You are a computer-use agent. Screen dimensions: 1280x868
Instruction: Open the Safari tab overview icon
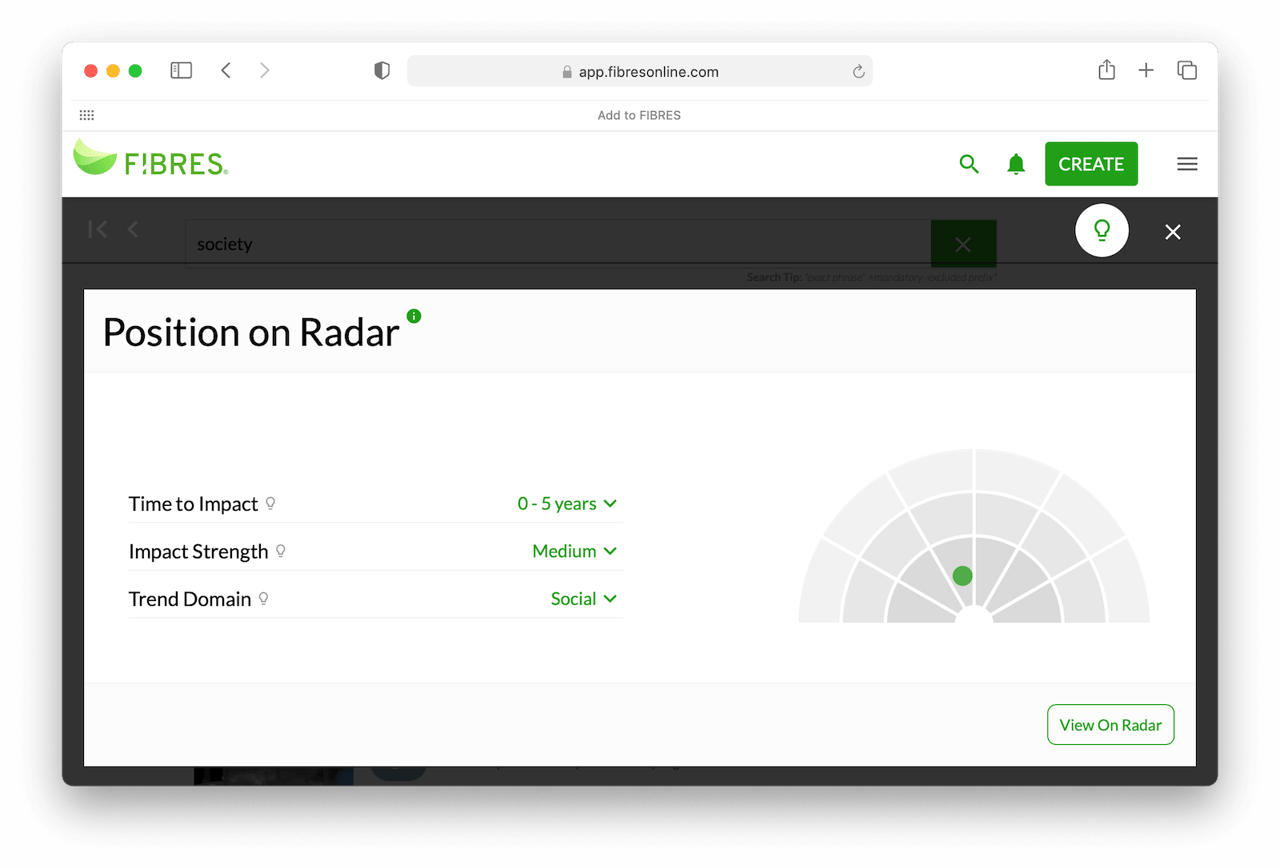click(1187, 70)
